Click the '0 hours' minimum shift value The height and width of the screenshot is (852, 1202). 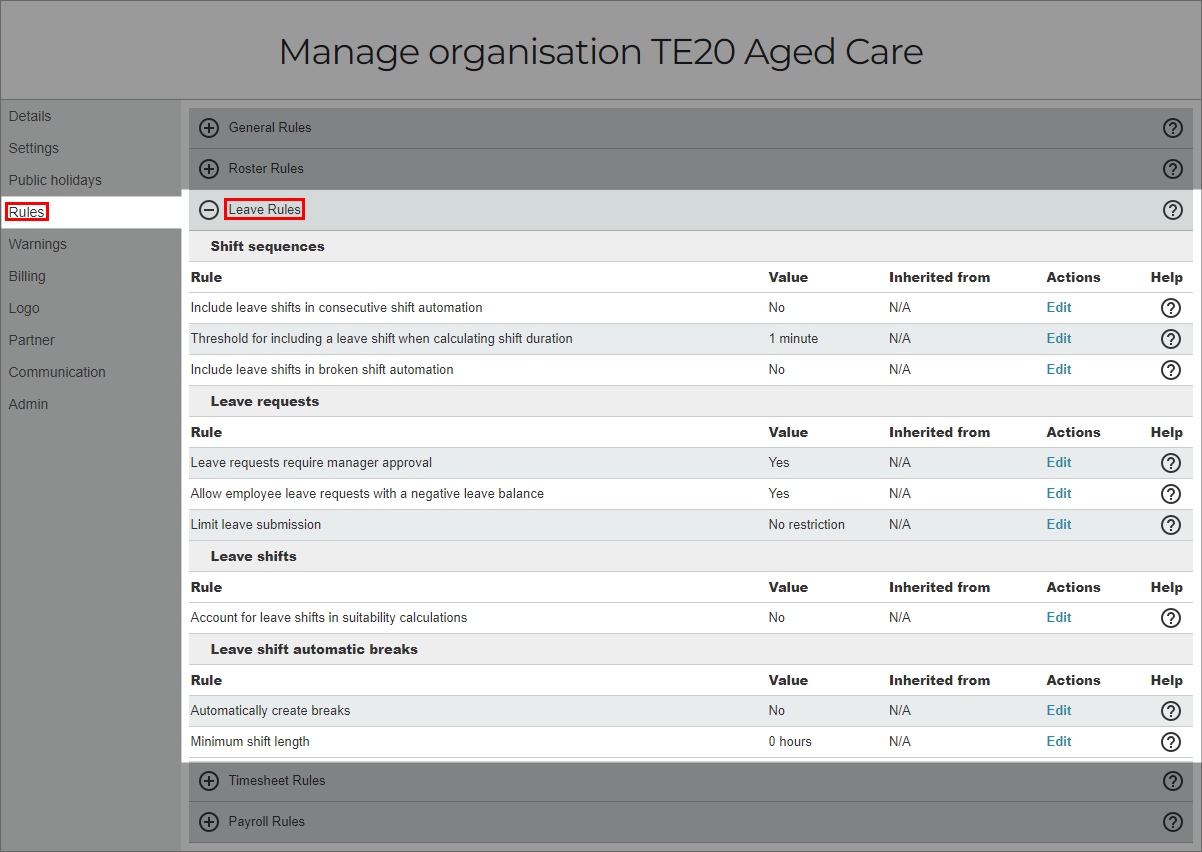point(790,741)
